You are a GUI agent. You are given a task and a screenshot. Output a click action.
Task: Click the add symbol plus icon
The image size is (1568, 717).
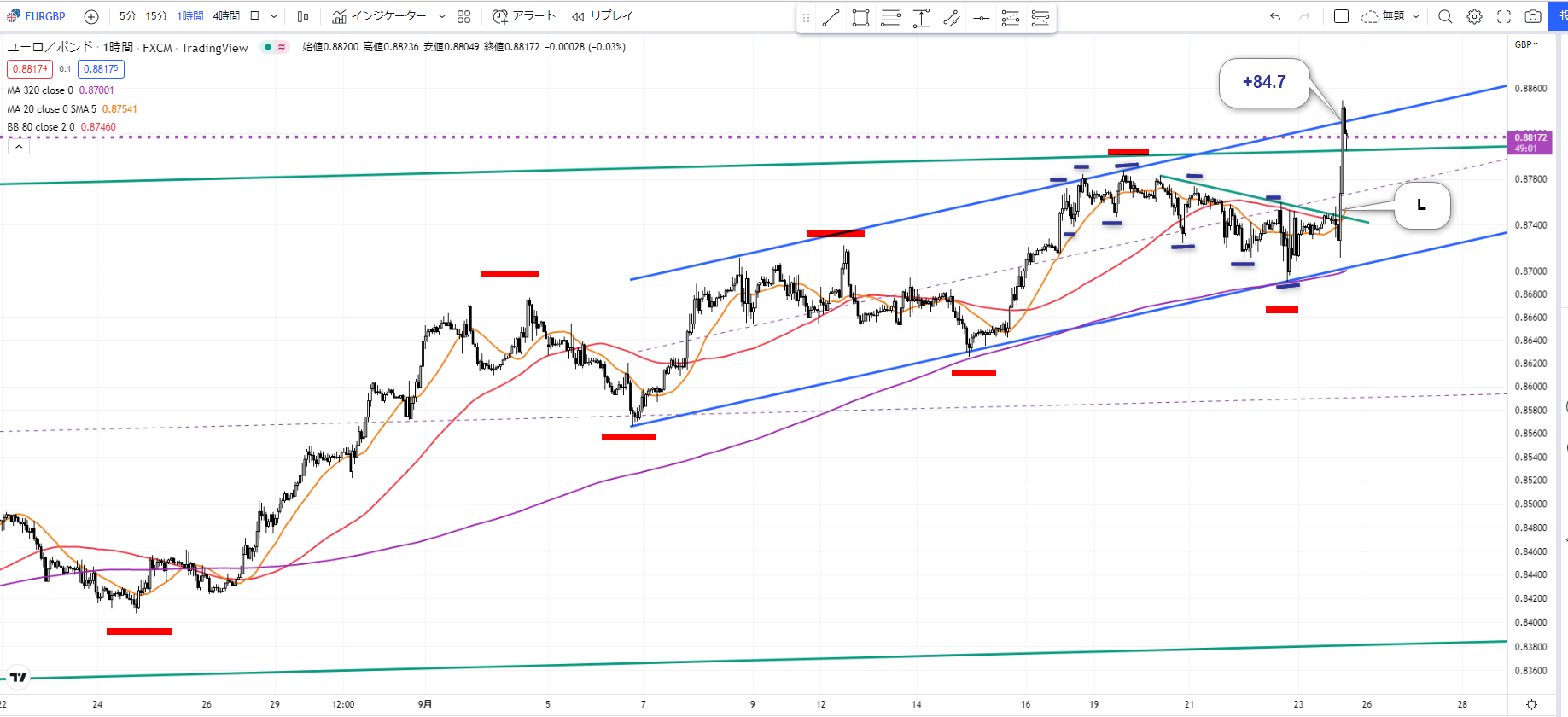[x=91, y=16]
